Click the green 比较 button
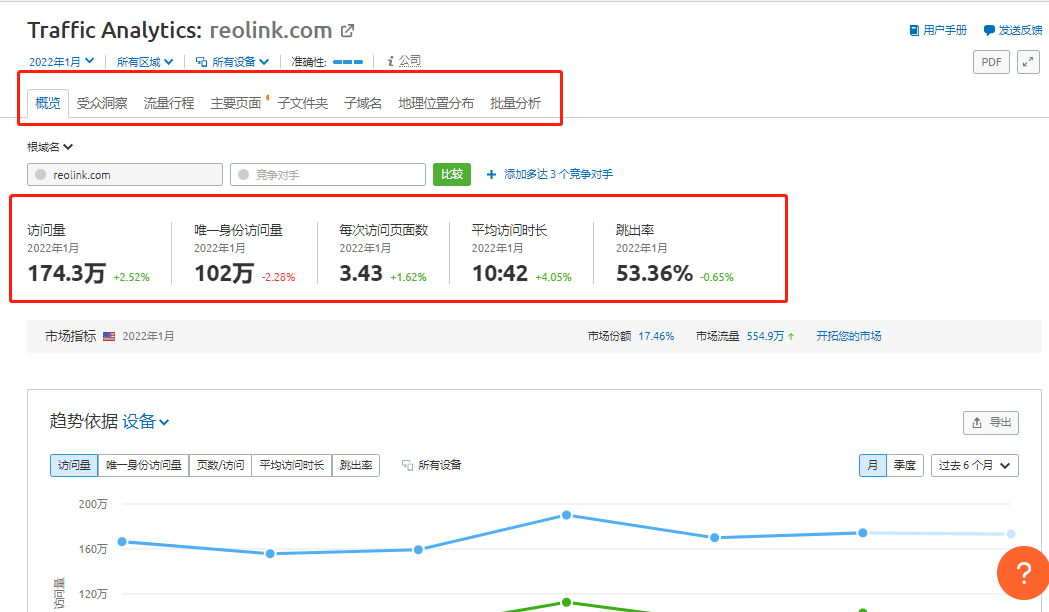 452,175
